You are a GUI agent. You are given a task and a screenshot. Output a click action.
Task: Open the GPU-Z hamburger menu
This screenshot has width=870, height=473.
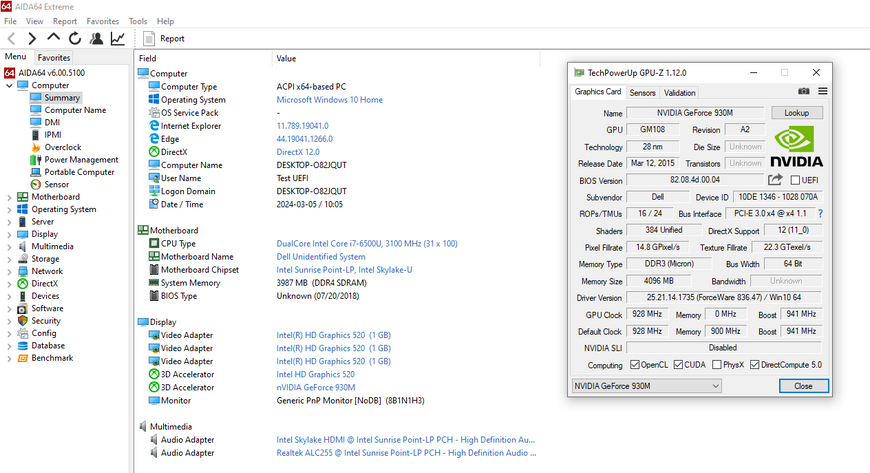[x=823, y=91]
